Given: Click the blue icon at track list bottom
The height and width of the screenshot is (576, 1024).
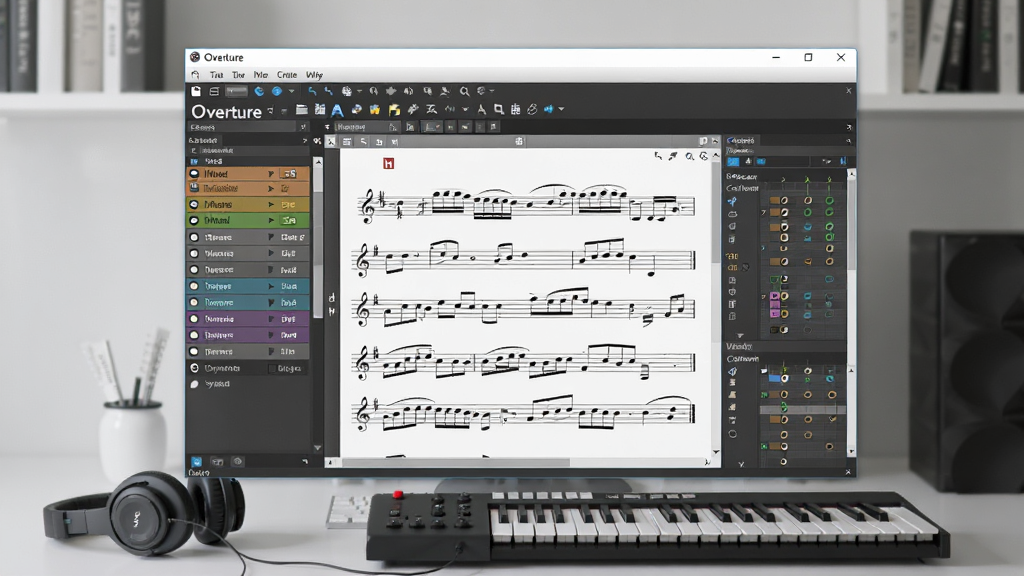Looking at the screenshot, I should tap(197, 462).
